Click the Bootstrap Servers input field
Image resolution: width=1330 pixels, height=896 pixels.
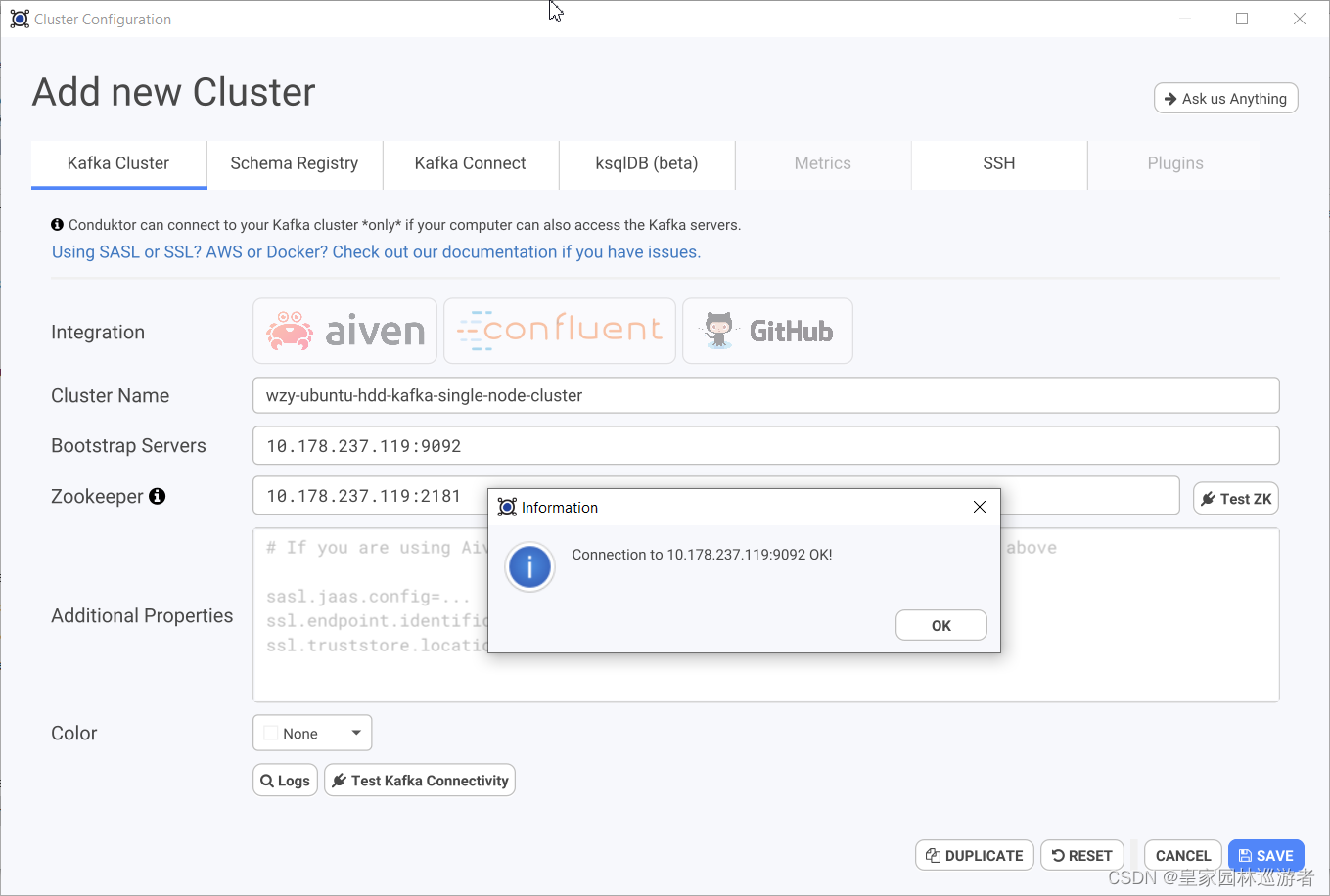(765, 445)
